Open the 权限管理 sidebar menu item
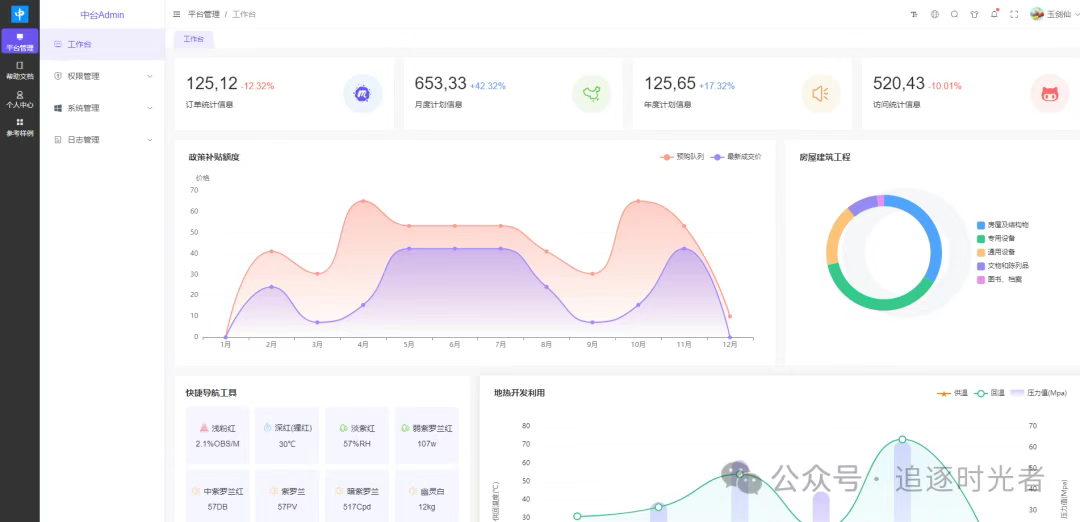The width and height of the screenshot is (1080, 522). point(103,76)
